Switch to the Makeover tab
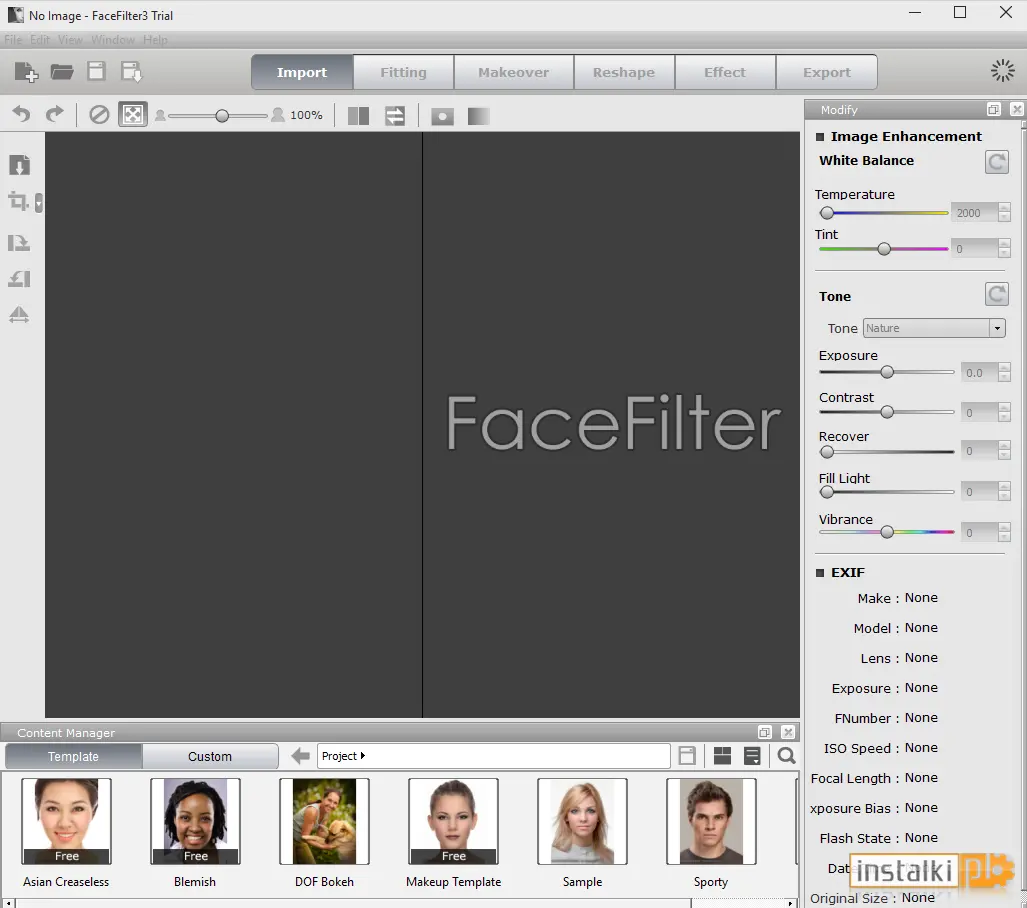Viewport: 1027px width, 908px height. point(514,72)
